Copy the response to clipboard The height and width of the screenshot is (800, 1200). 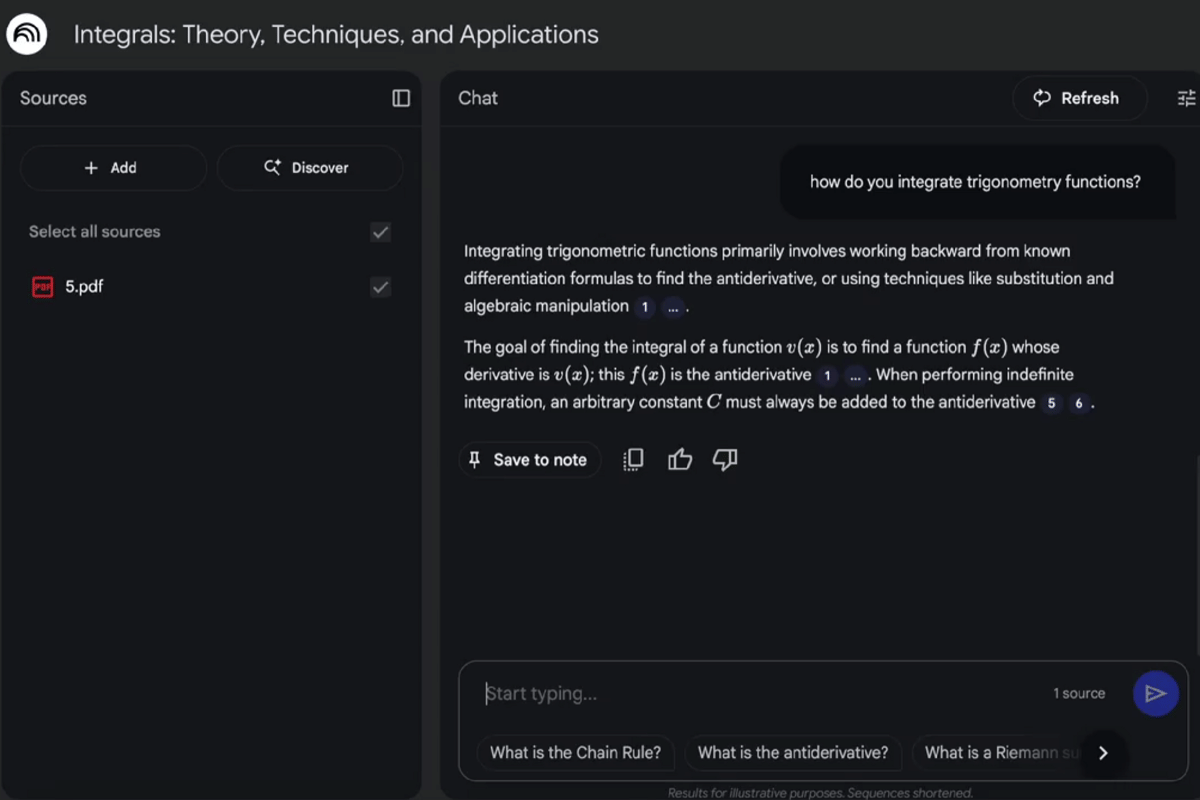coord(633,459)
